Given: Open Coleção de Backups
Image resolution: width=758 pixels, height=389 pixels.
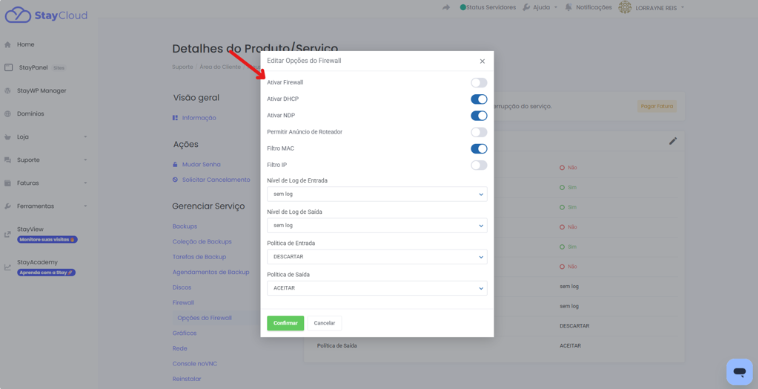Looking at the screenshot, I should (202, 242).
